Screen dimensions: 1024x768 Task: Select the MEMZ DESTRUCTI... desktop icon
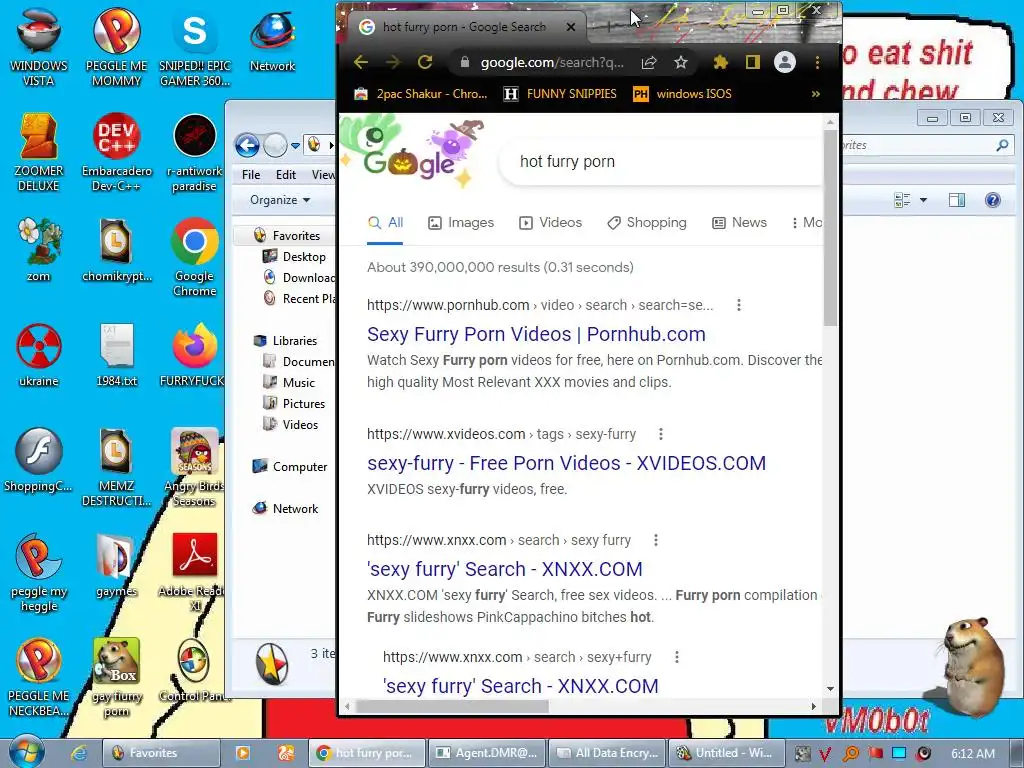(116, 468)
